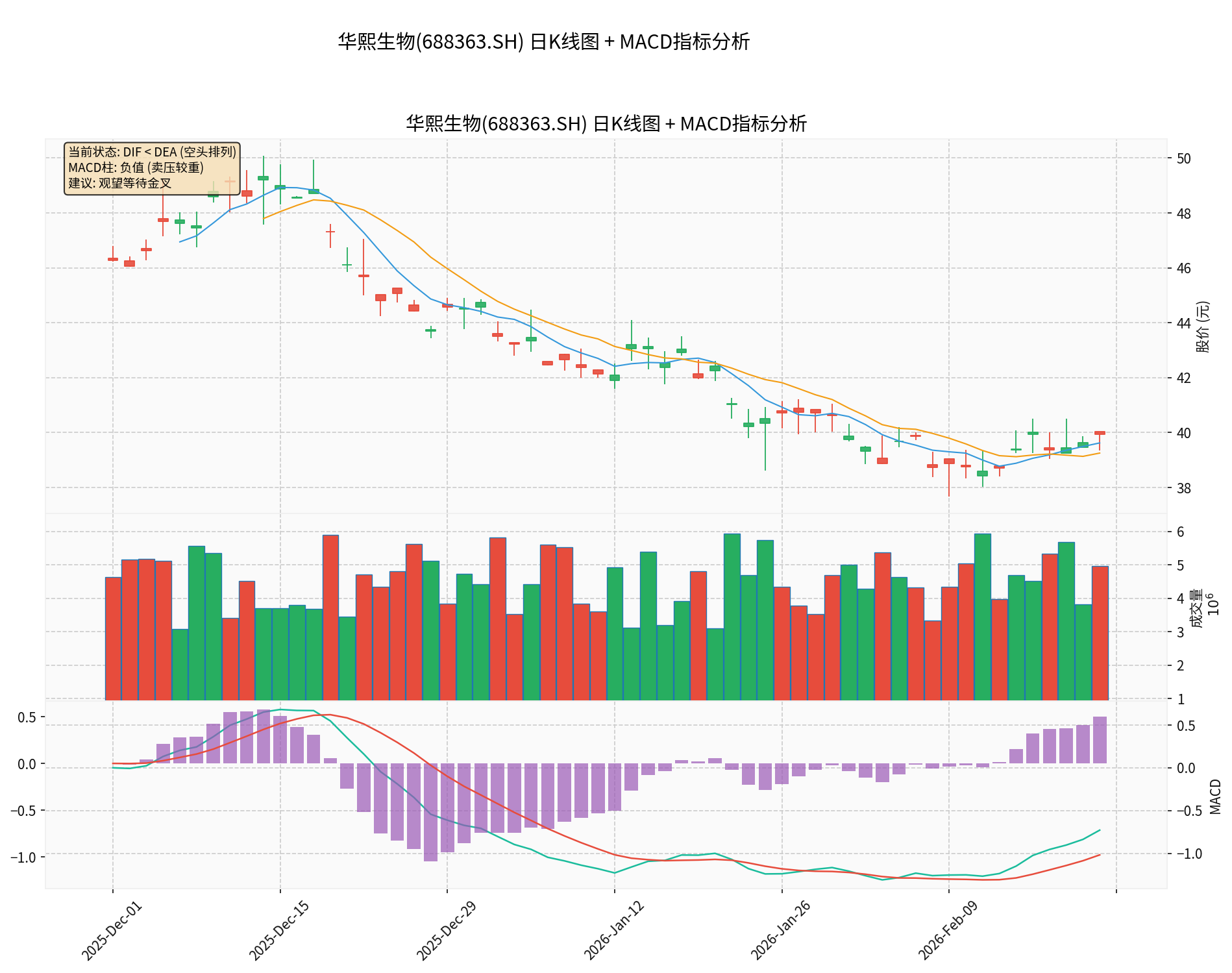Click the '当前状态: DIF < DEA' annotation line
This screenshot has width=1232, height=973.
pyautogui.click(x=152, y=152)
